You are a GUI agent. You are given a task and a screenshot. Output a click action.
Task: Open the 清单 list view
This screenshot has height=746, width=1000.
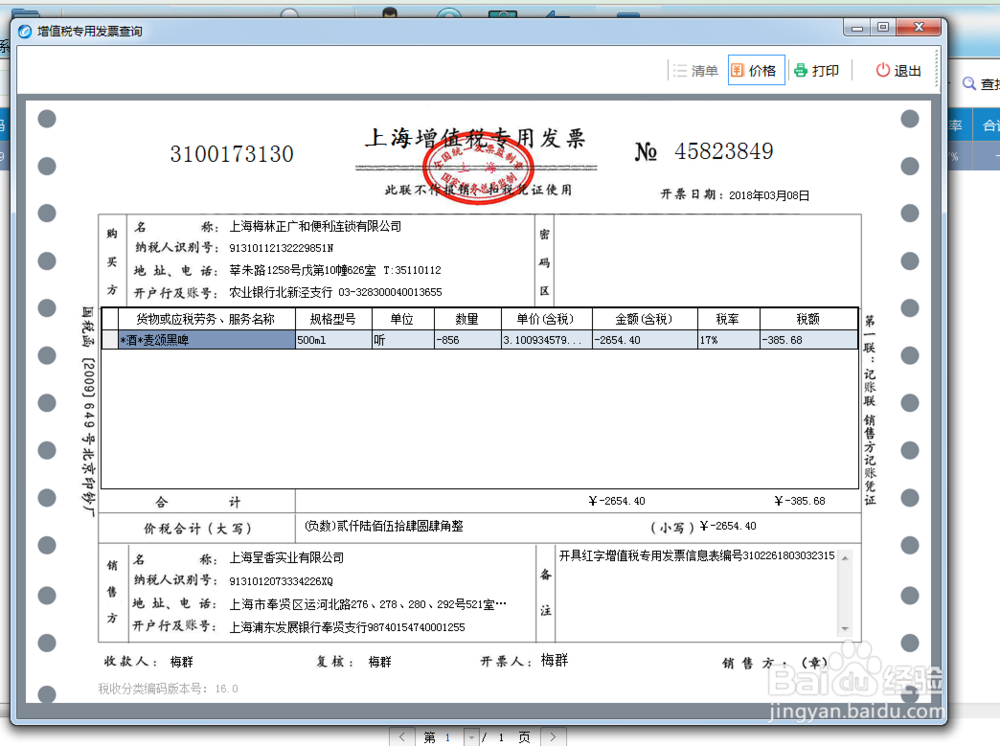pyautogui.click(x=695, y=71)
